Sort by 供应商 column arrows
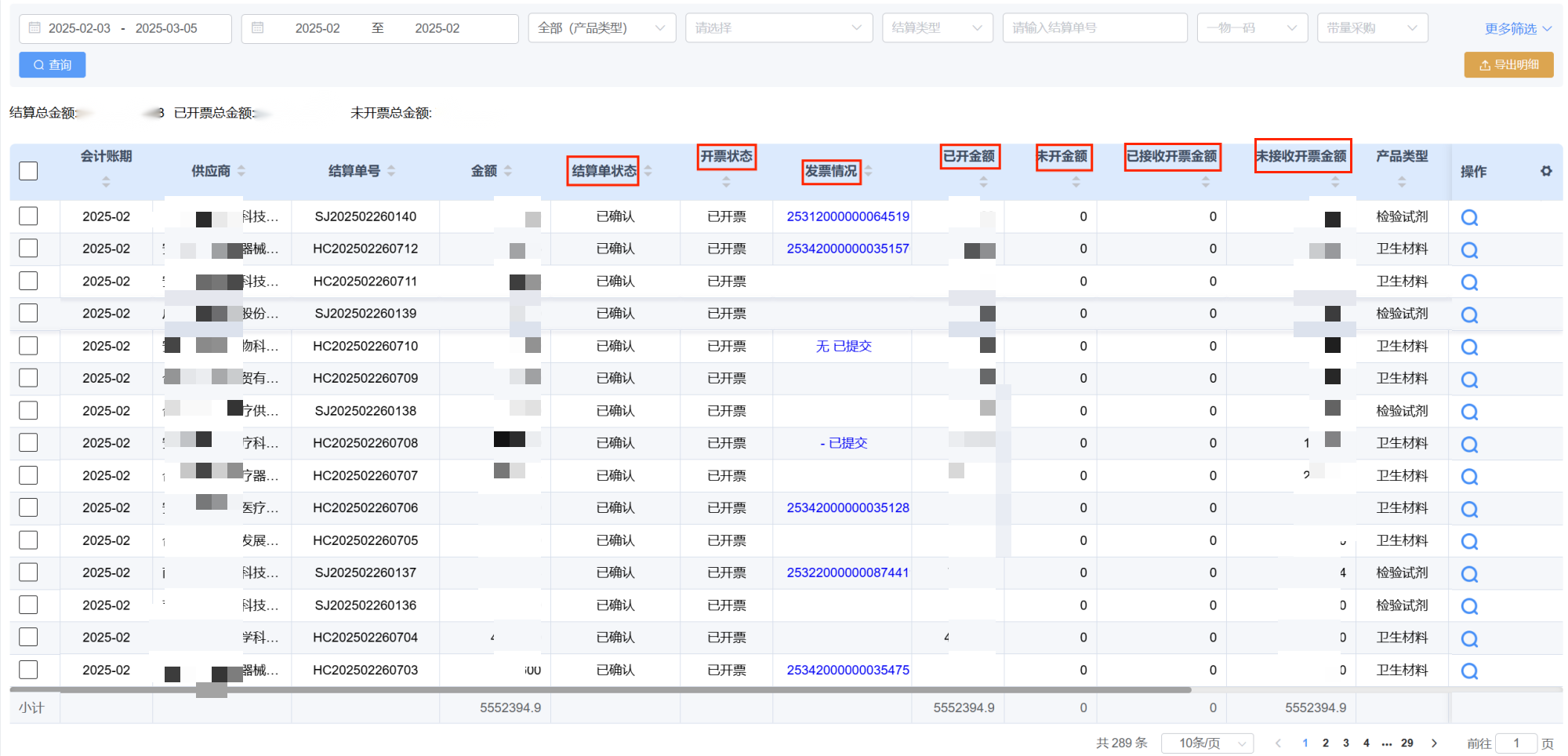The image size is (1568, 756). click(241, 171)
